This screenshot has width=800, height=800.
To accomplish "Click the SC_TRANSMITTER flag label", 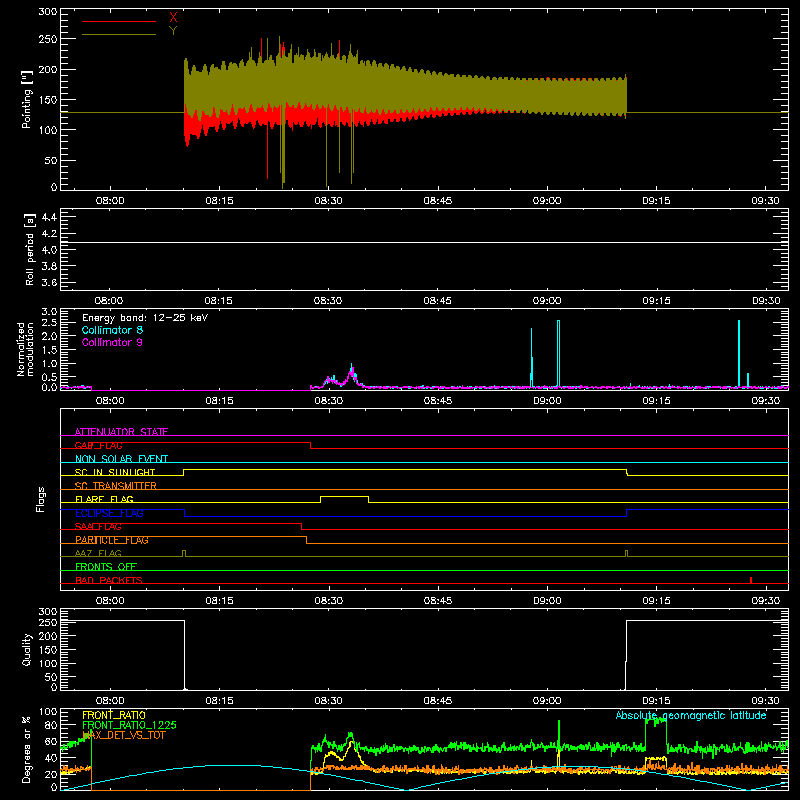I will coord(116,486).
